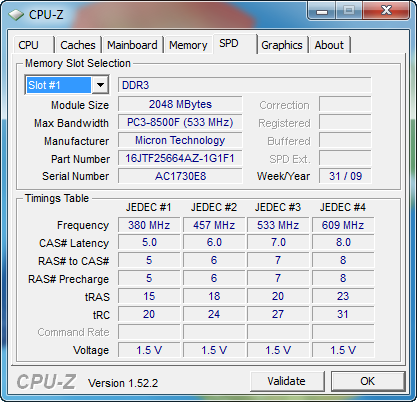Show the About tab
Viewport: 417px width, 402px height.
[329, 45]
